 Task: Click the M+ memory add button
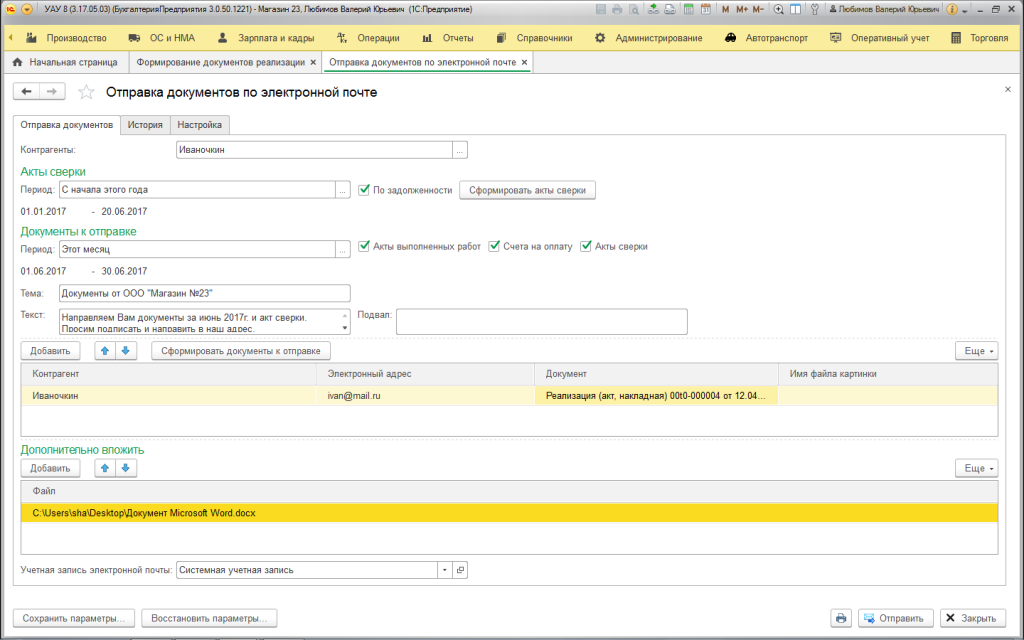tap(742, 10)
